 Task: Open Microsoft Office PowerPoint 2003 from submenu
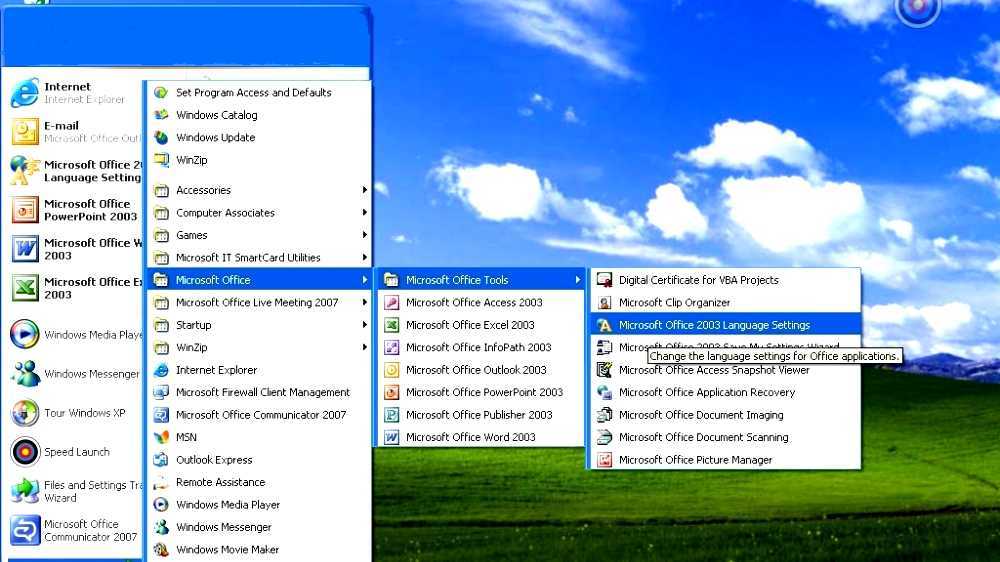pyautogui.click(x=481, y=392)
